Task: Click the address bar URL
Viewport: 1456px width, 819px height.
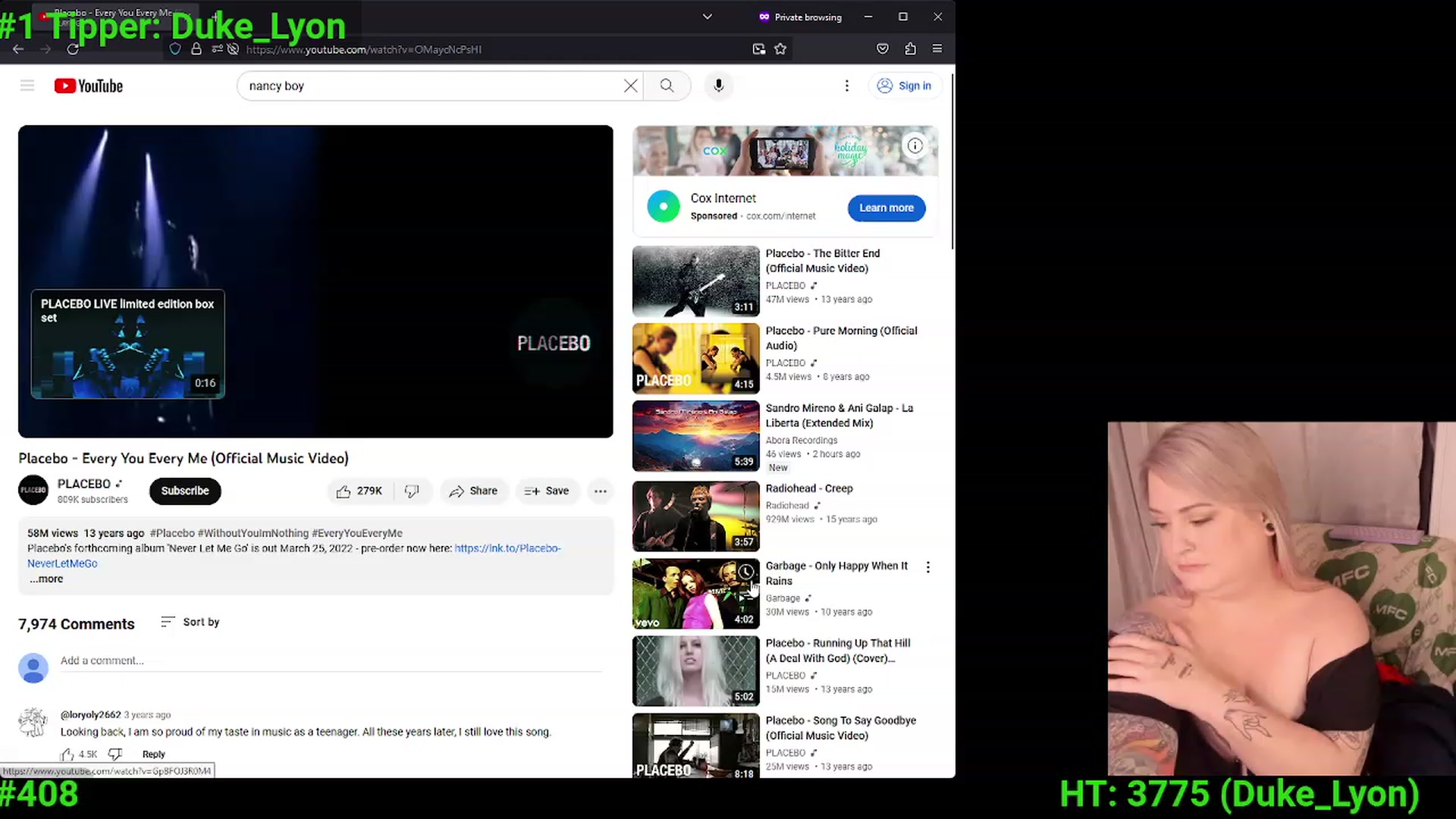Action: point(364,49)
